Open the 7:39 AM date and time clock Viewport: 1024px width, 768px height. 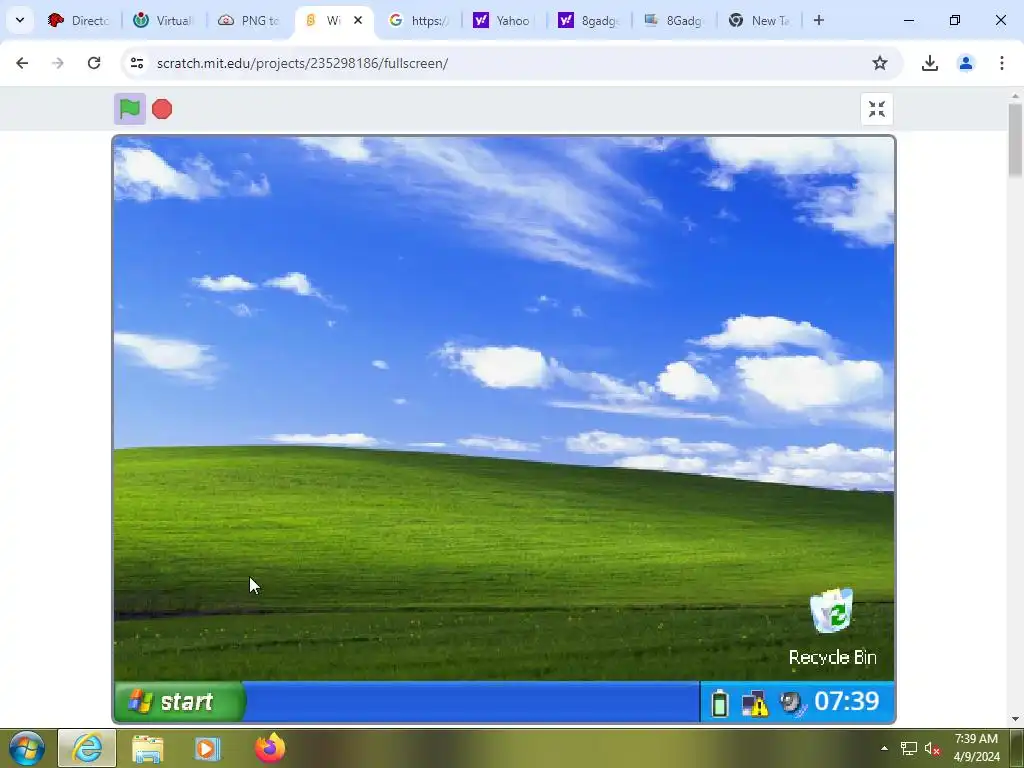click(x=976, y=748)
